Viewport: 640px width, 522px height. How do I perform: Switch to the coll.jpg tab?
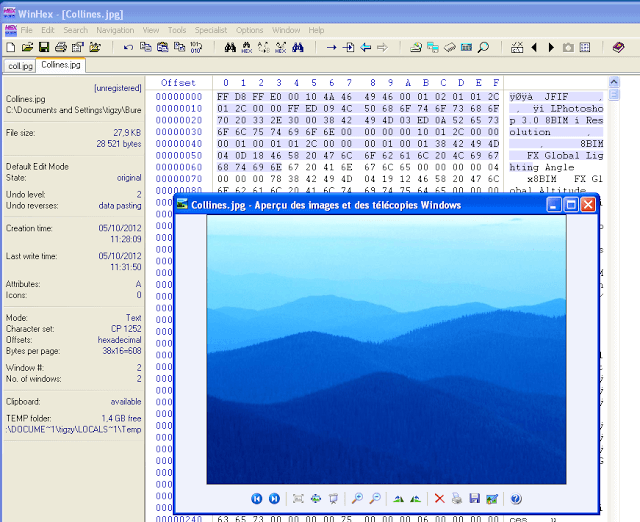click(x=19, y=66)
